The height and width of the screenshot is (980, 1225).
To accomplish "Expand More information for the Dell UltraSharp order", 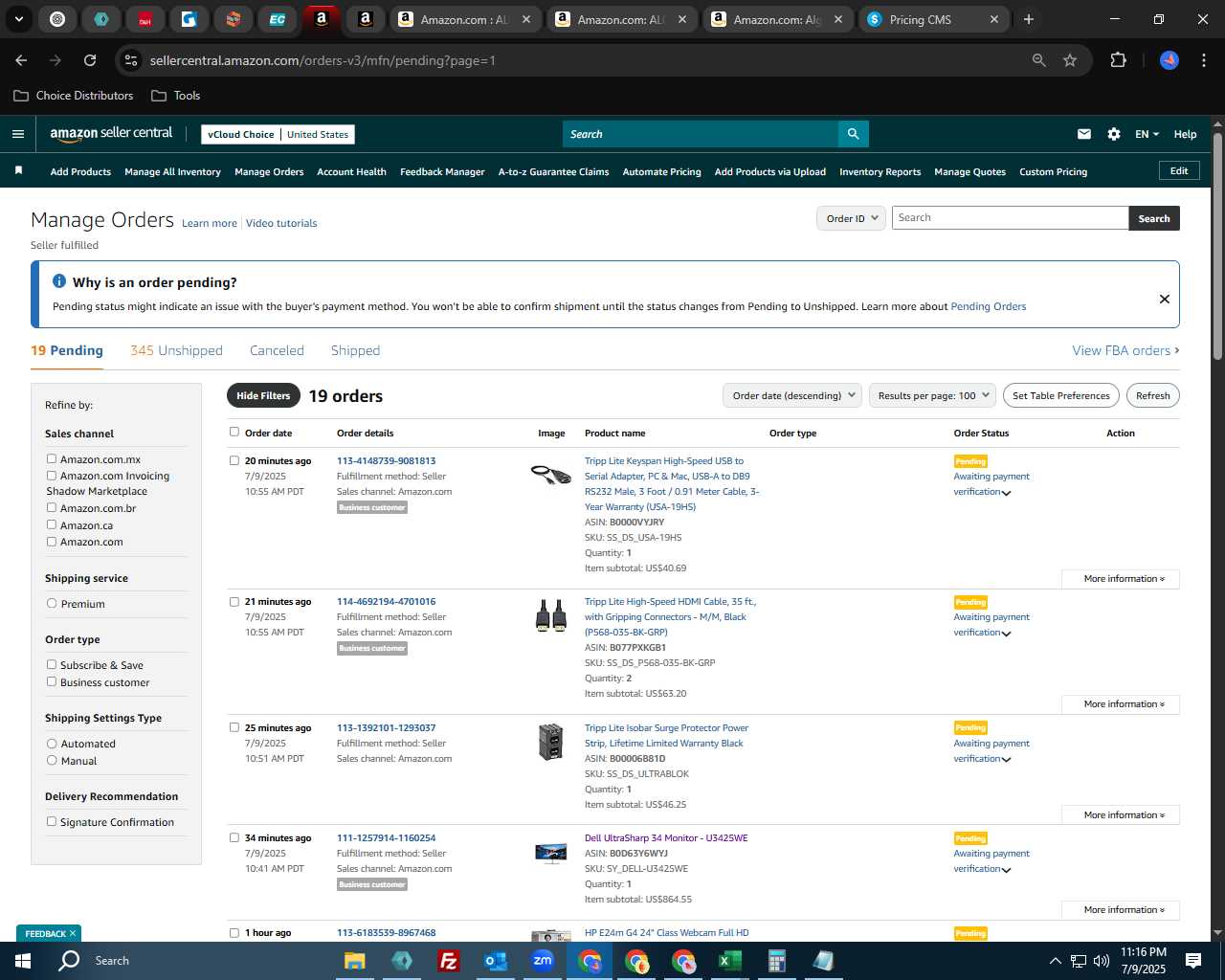I will pos(1121,910).
